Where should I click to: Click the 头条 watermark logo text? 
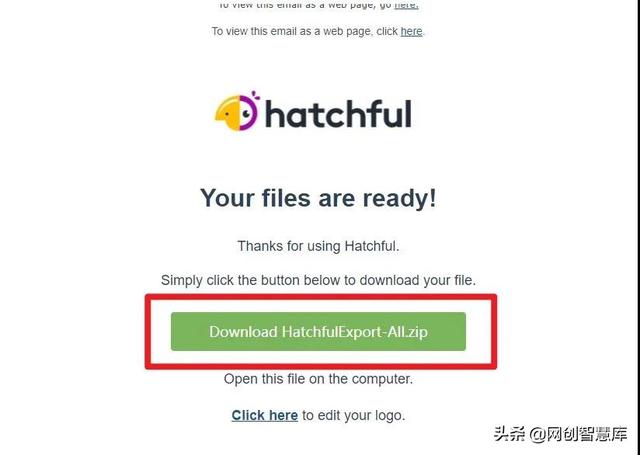tap(509, 434)
